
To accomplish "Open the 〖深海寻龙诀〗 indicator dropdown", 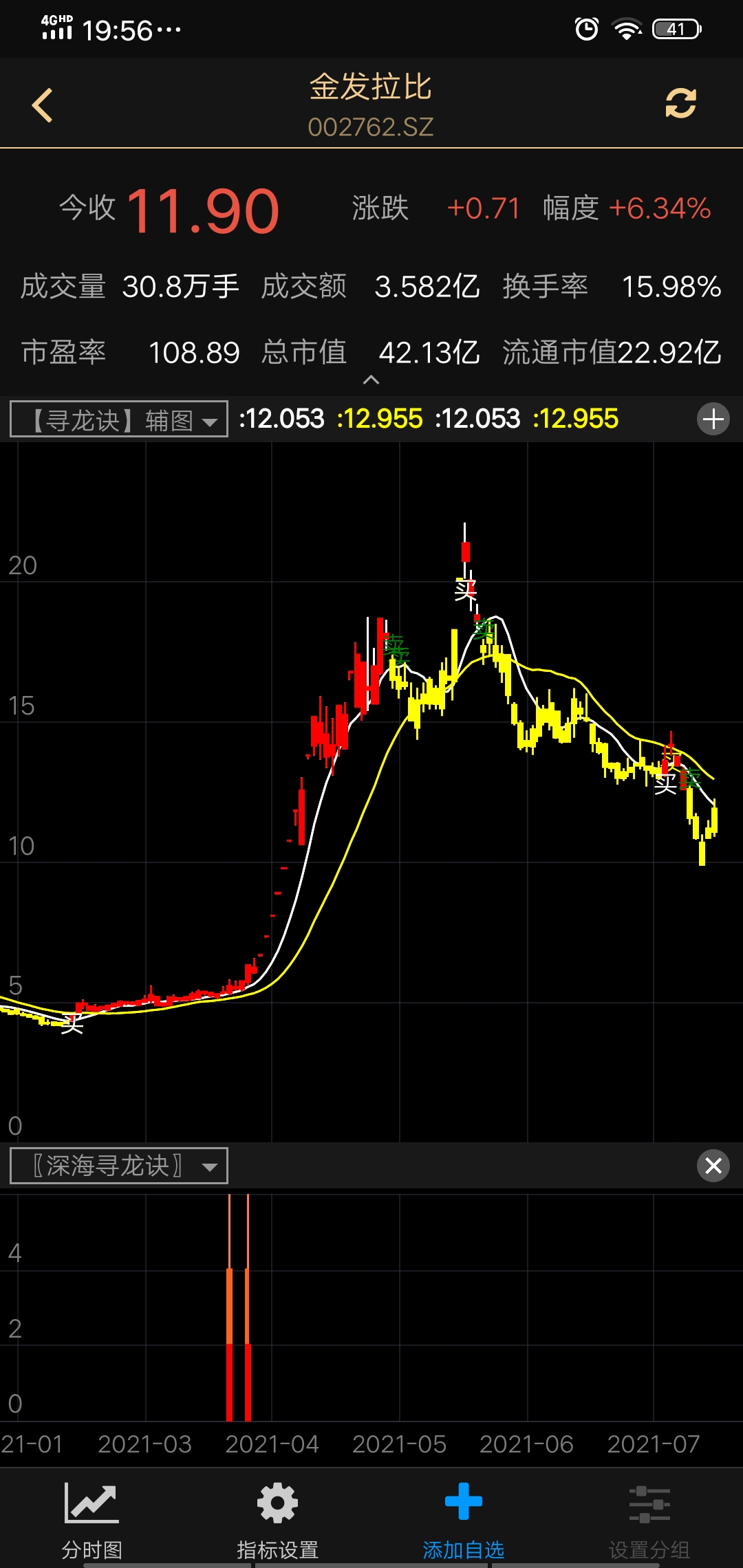I will coord(119,1166).
